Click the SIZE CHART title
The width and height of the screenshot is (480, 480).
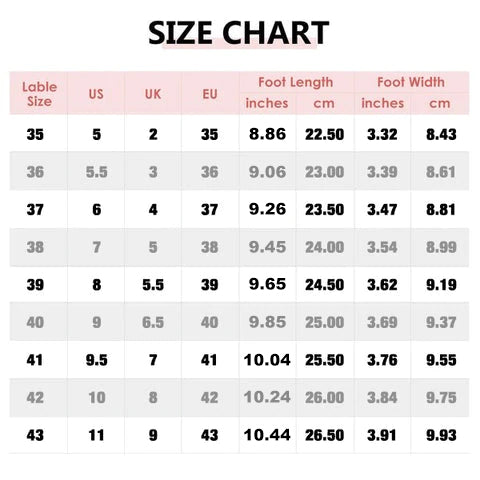click(238, 33)
